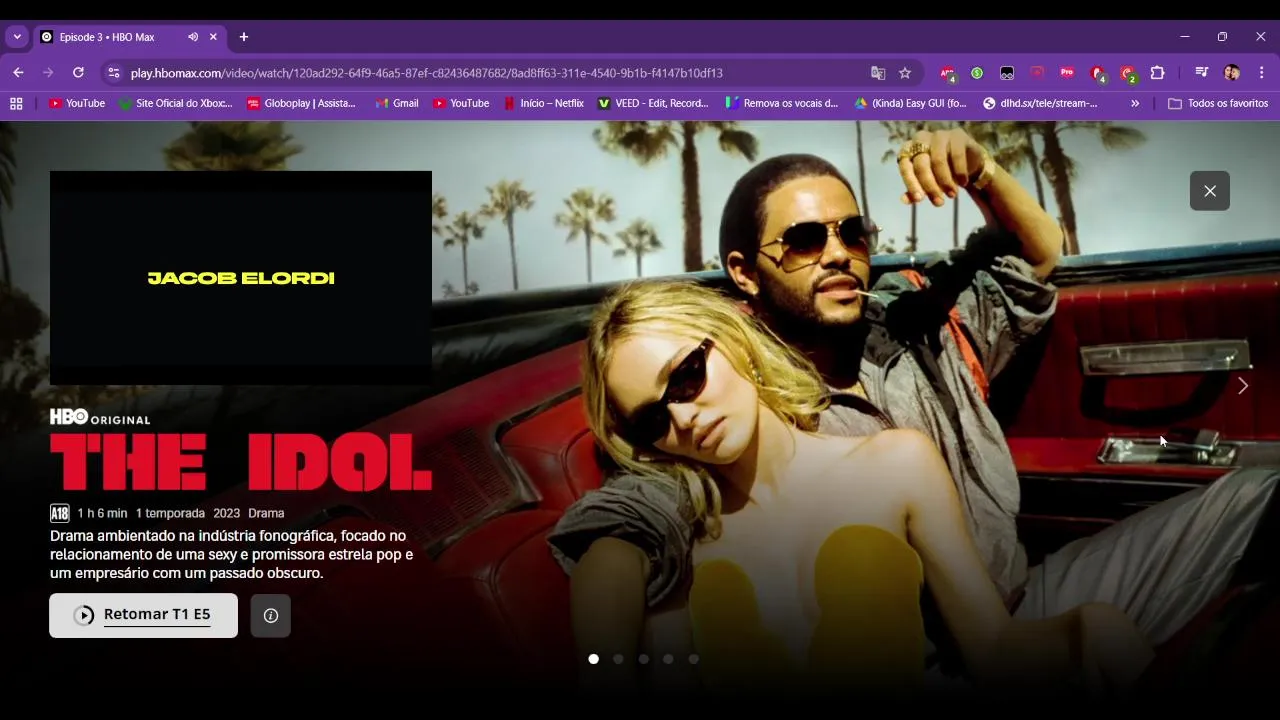Image resolution: width=1280 pixels, height=720 pixels.
Task: Click the HBO Original logo
Action: tap(100, 418)
